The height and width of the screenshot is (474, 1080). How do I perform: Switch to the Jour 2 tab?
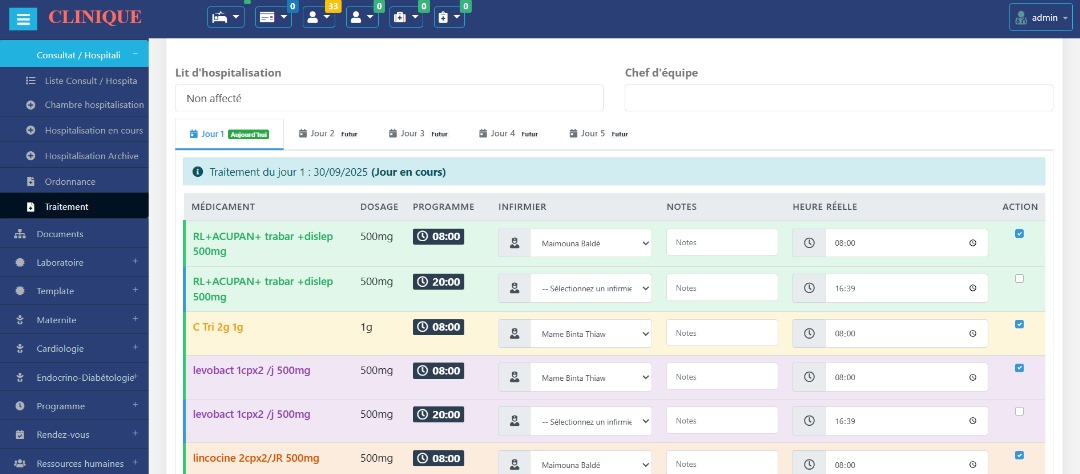point(327,133)
